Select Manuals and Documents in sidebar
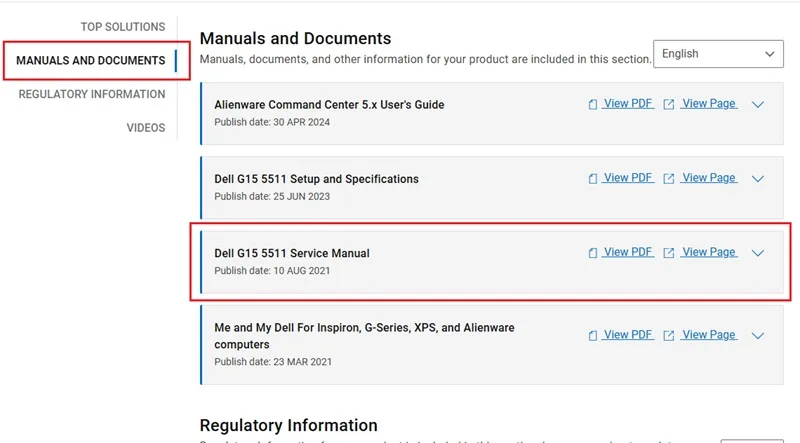Screen dimensions: 800x443 pyautogui.click(x=91, y=61)
